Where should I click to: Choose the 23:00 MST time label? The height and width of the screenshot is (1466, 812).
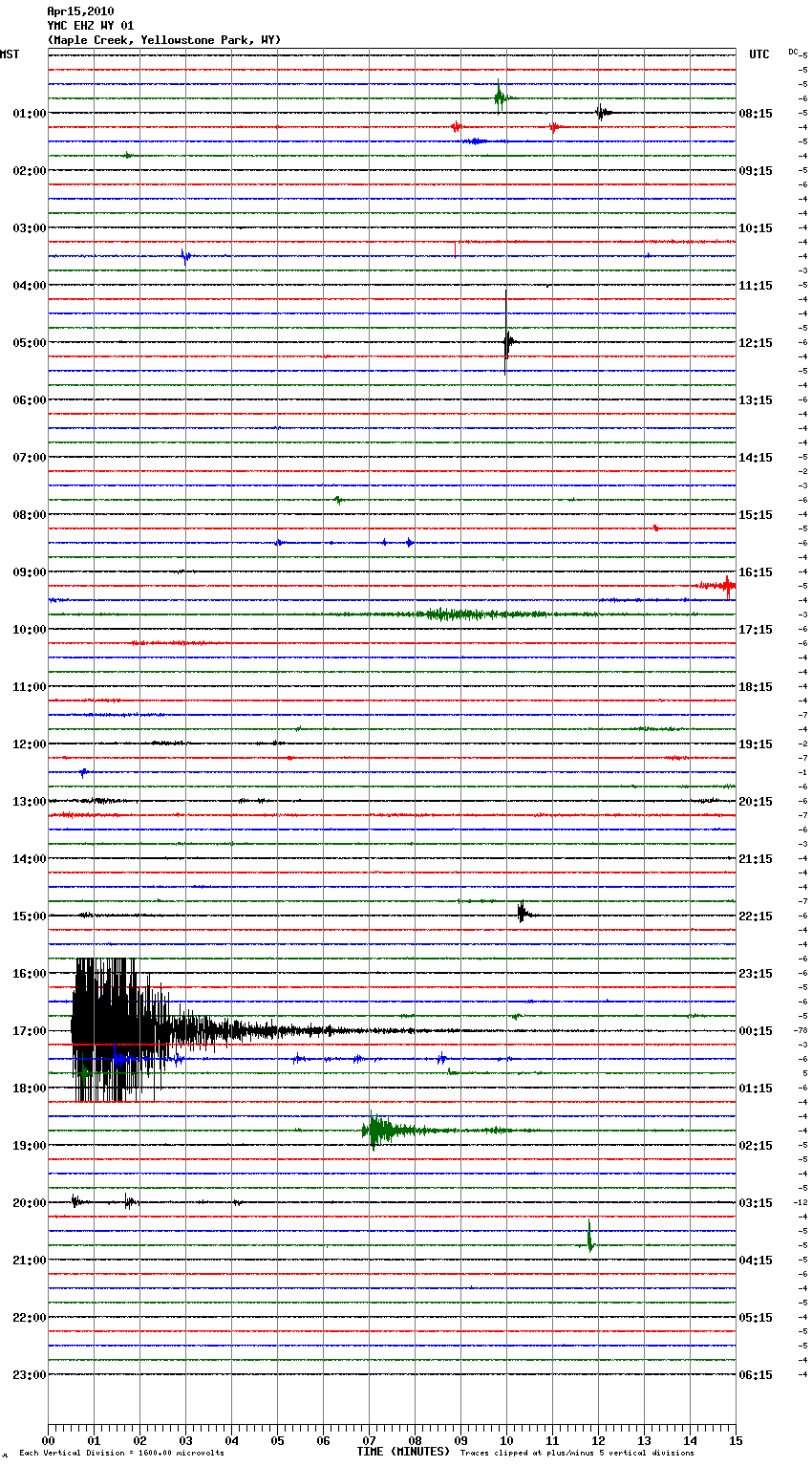point(29,1375)
